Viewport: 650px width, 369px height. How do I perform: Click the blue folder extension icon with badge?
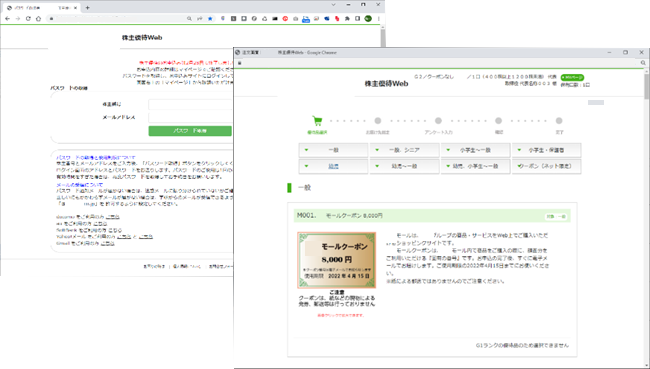click(x=306, y=19)
